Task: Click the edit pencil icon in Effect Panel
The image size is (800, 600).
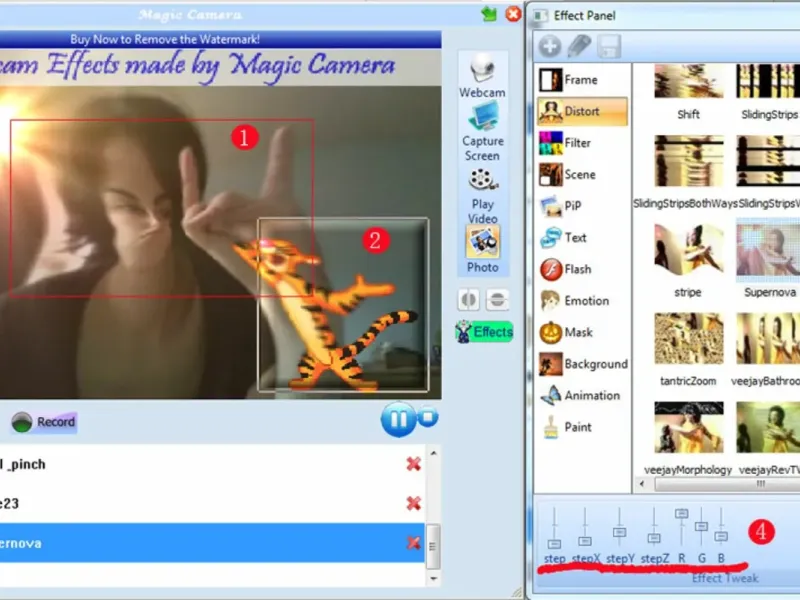Action: tap(579, 46)
